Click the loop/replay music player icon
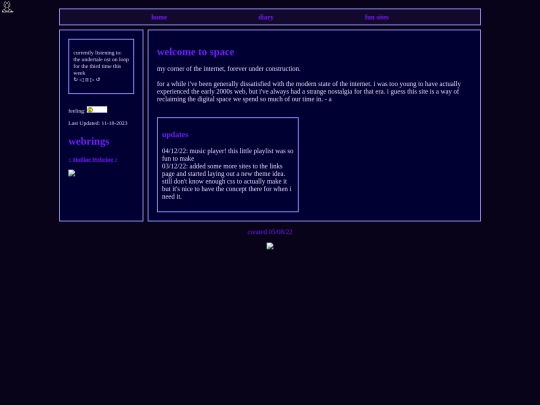 pyautogui.click(x=98, y=79)
